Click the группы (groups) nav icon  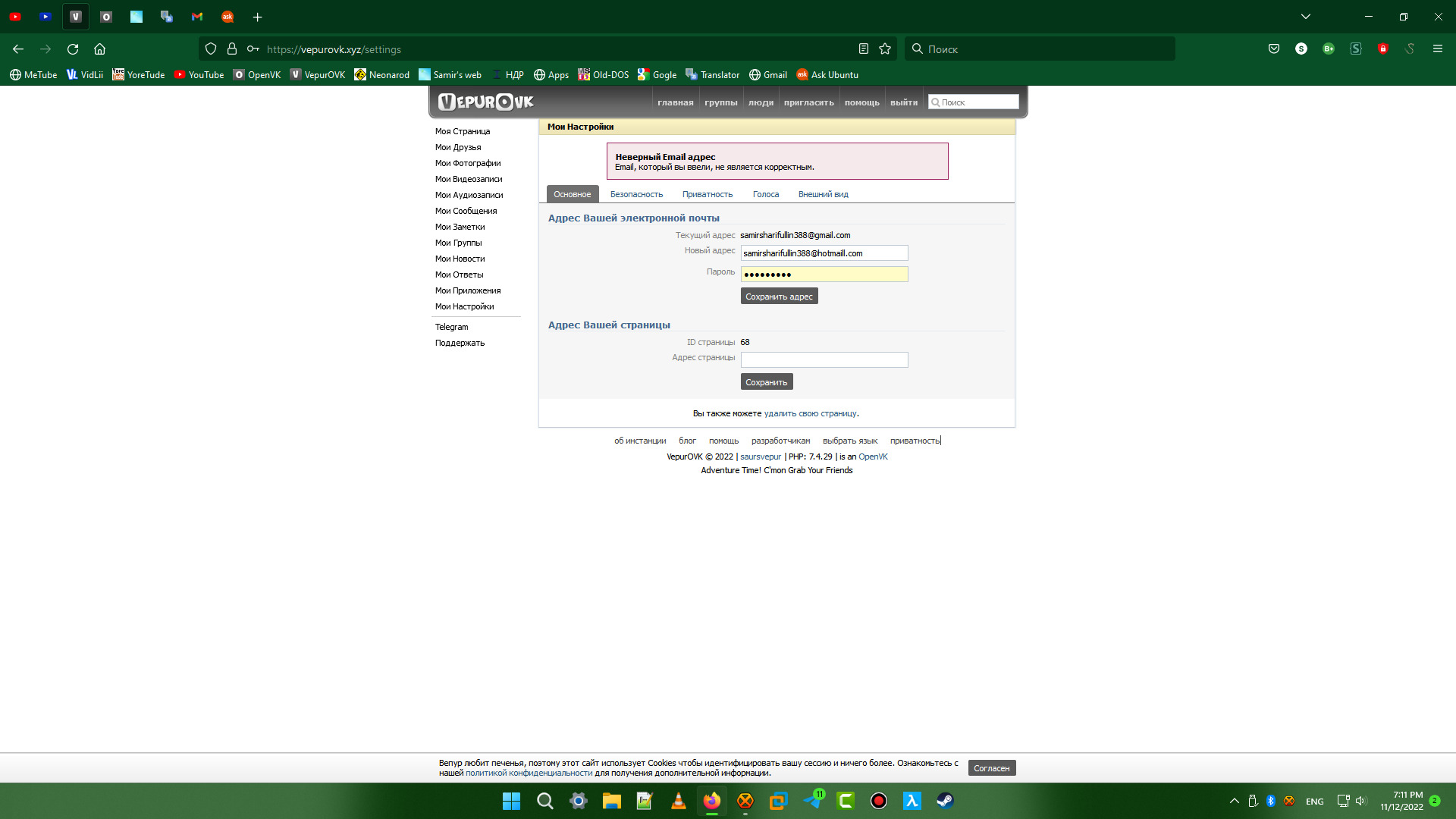pyautogui.click(x=720, y=102)
